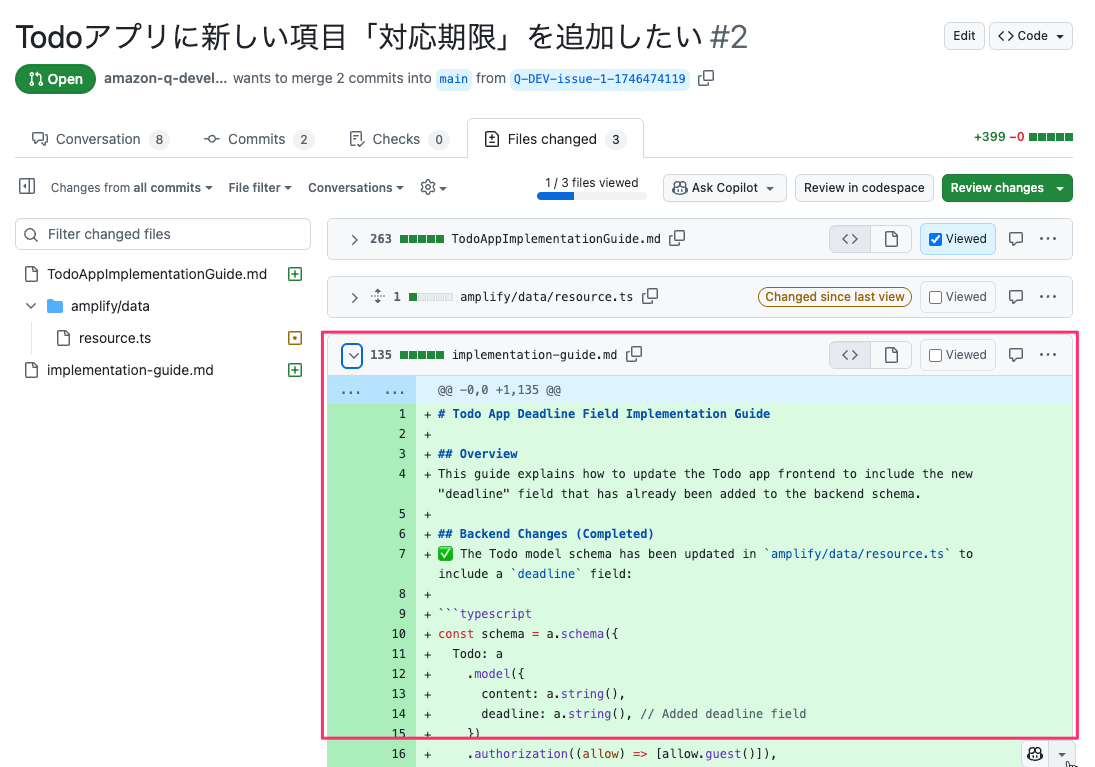
Task: Open more options for implementation-guide.md
Action: pyautogui.click(x=1048, y=355)
